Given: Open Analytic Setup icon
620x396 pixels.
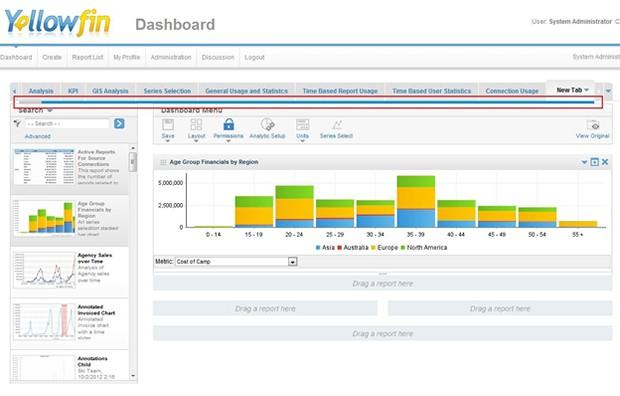Looking at the screenshot, I should [268, 125].
